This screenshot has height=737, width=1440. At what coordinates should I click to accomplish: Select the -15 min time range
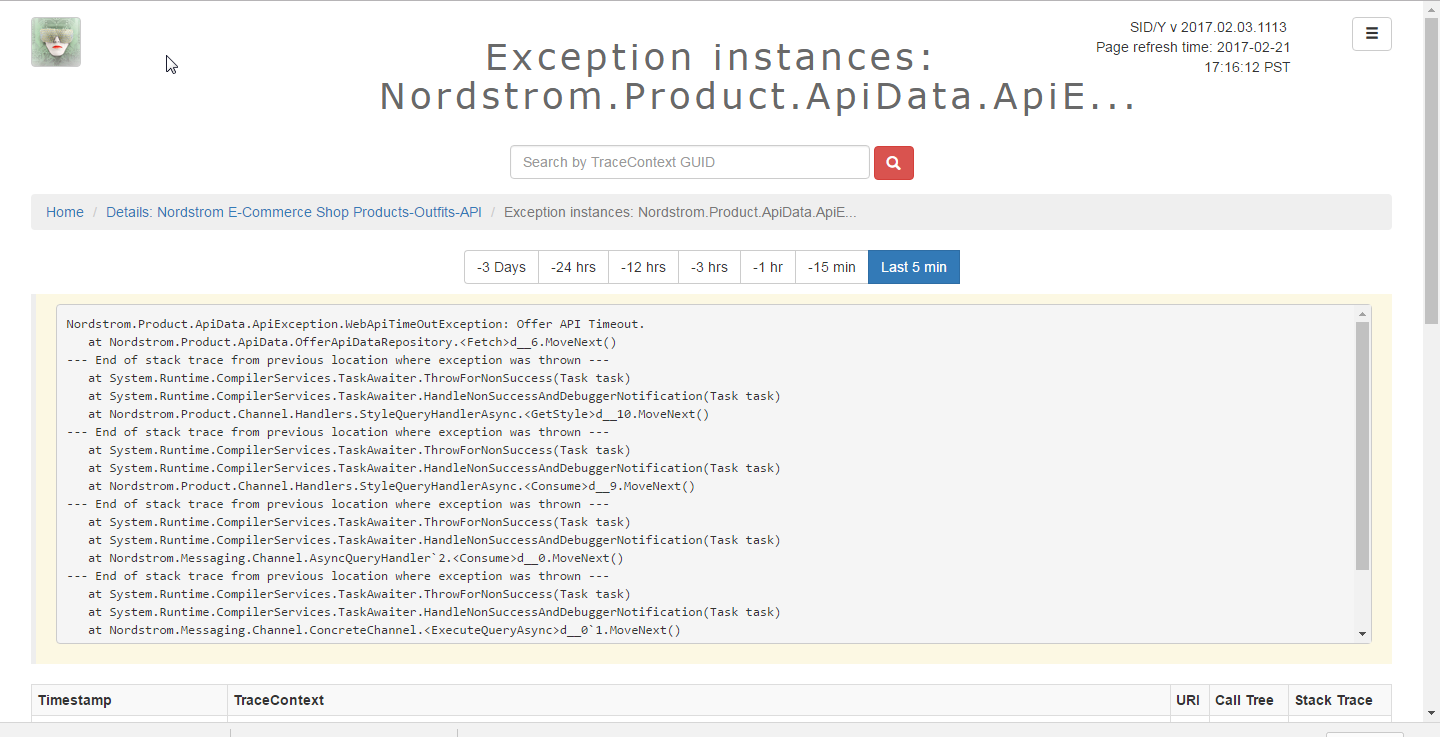(832, 267)
